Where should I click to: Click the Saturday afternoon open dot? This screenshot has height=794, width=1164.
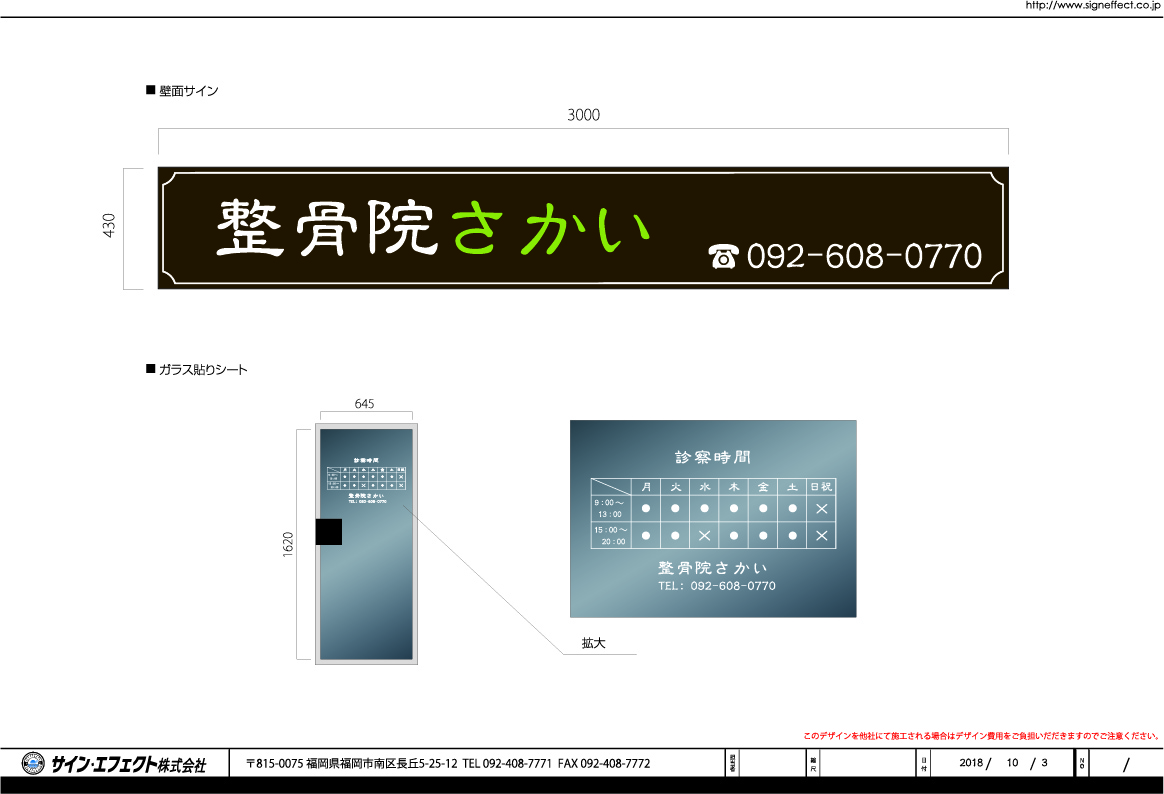792,536
